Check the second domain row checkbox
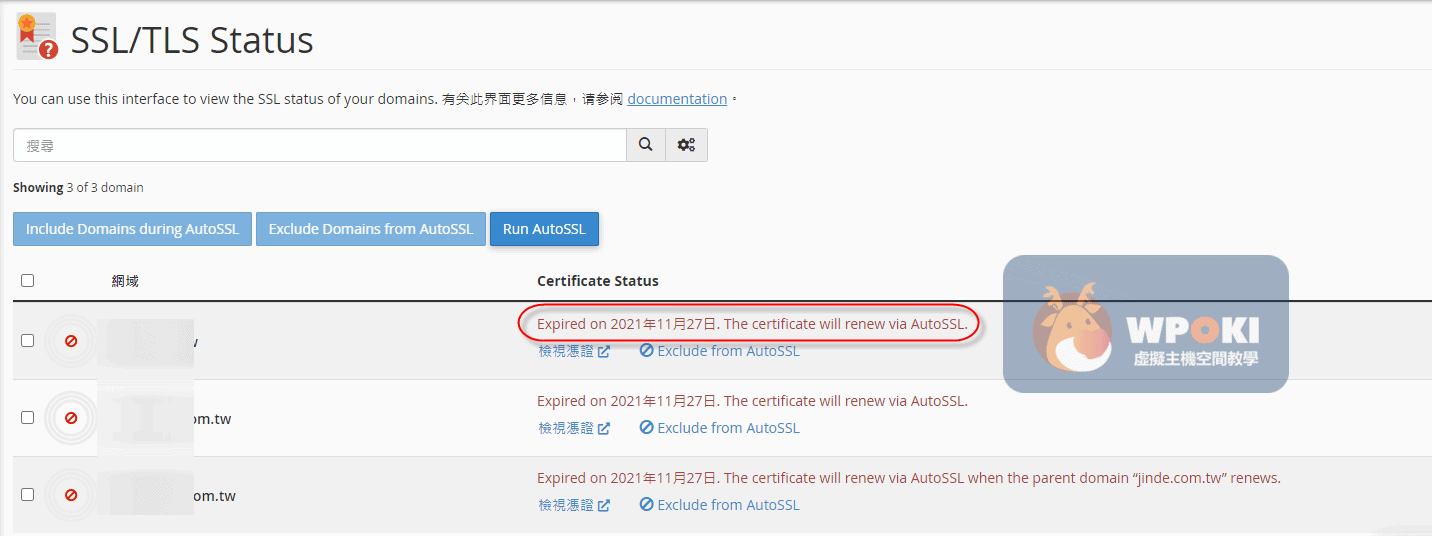 28,418
